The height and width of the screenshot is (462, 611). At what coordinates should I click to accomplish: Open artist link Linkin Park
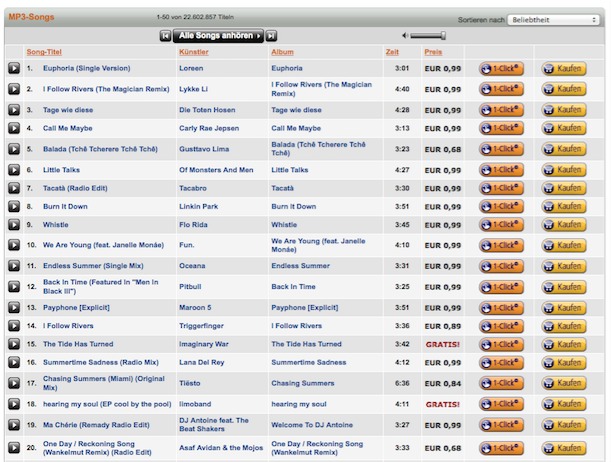[204, 206]
